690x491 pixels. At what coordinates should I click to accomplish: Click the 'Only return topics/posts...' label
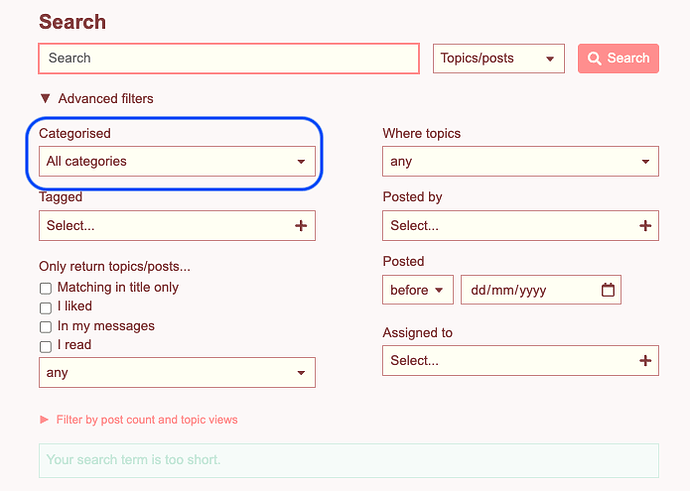(x=114, y=267)
